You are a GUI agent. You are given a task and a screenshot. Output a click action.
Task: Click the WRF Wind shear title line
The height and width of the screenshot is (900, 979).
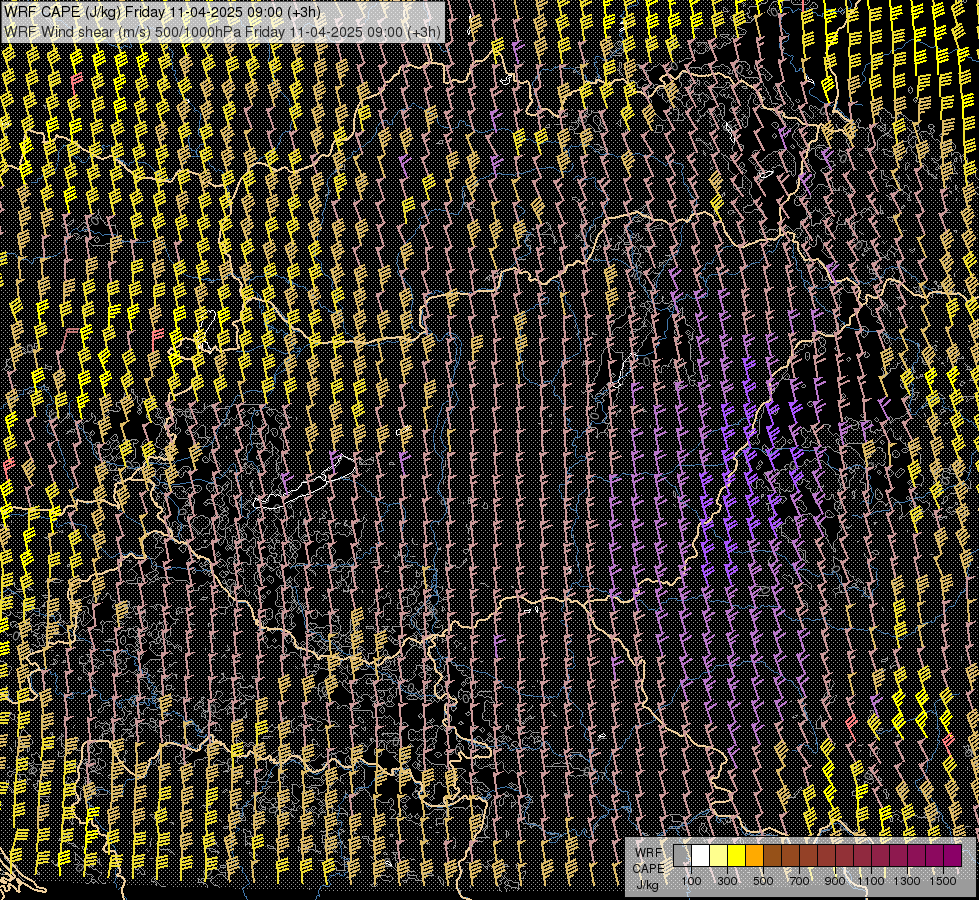click(222, 31)
